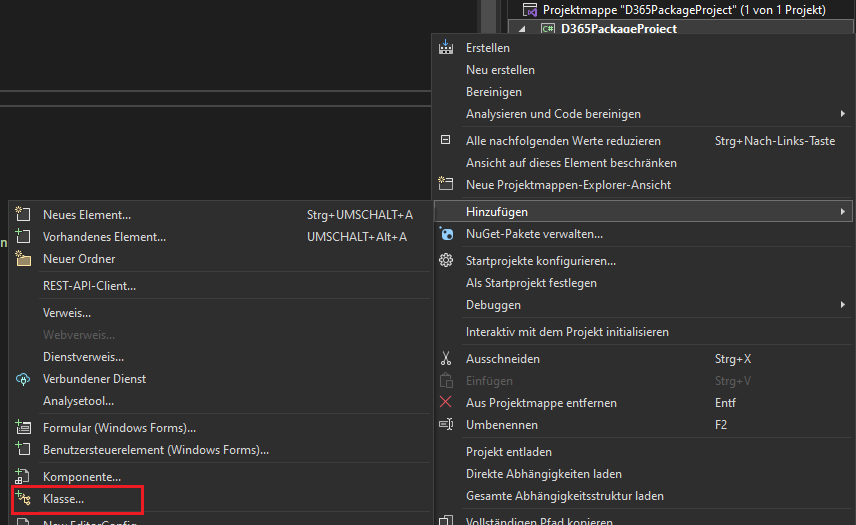856x525 pixels.
Task: Click the Formular (Windows Forms) icon
Action: tap(23, 427)
